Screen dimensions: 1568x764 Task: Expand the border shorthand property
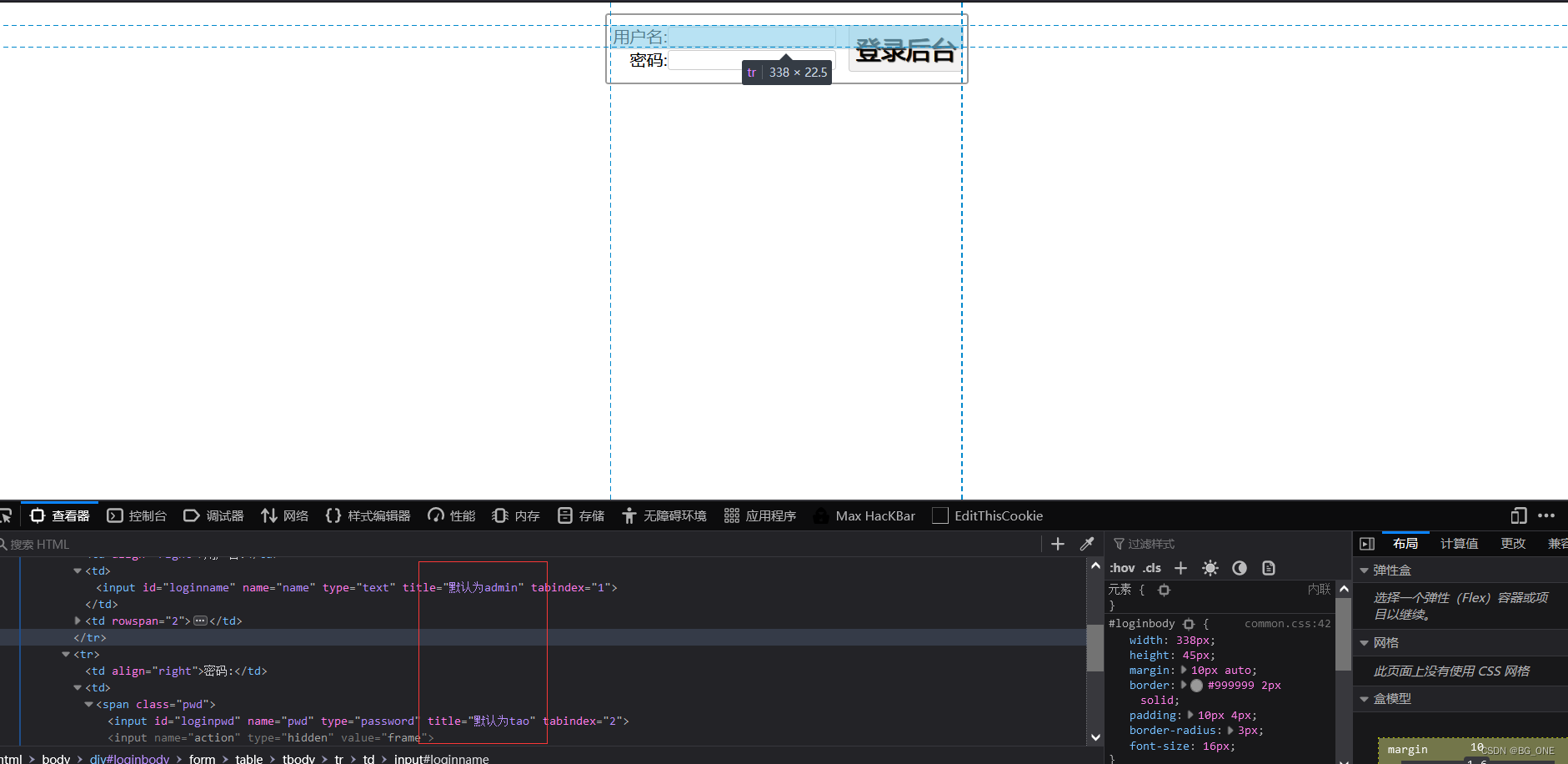[x=1184, y=685]
